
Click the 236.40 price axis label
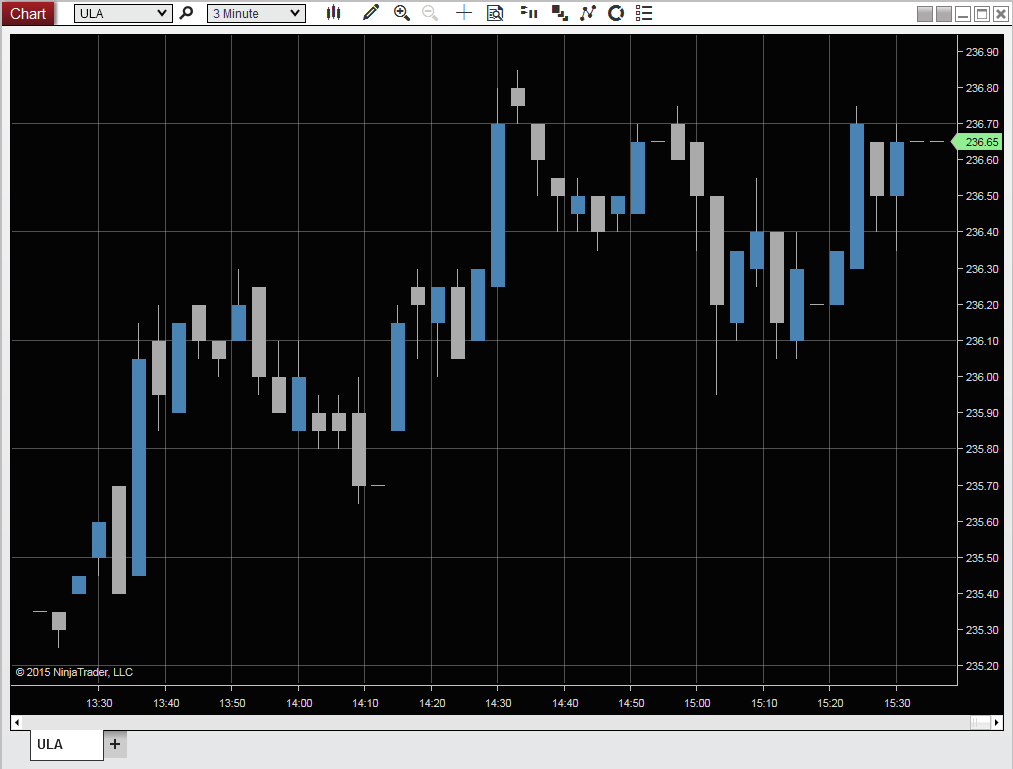click(x=981, y=231)
